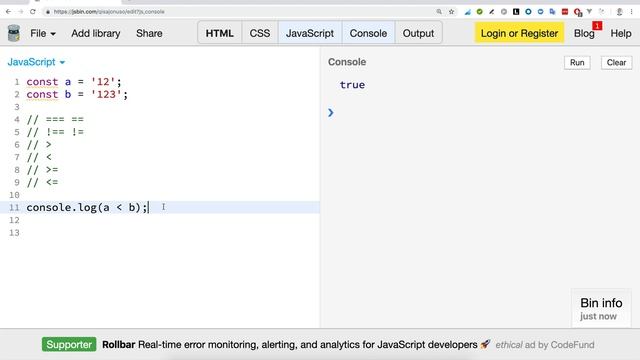Screen dimensions: 640x360
Task: Place cursor on line 2 const b
Action: coord(77,94)
